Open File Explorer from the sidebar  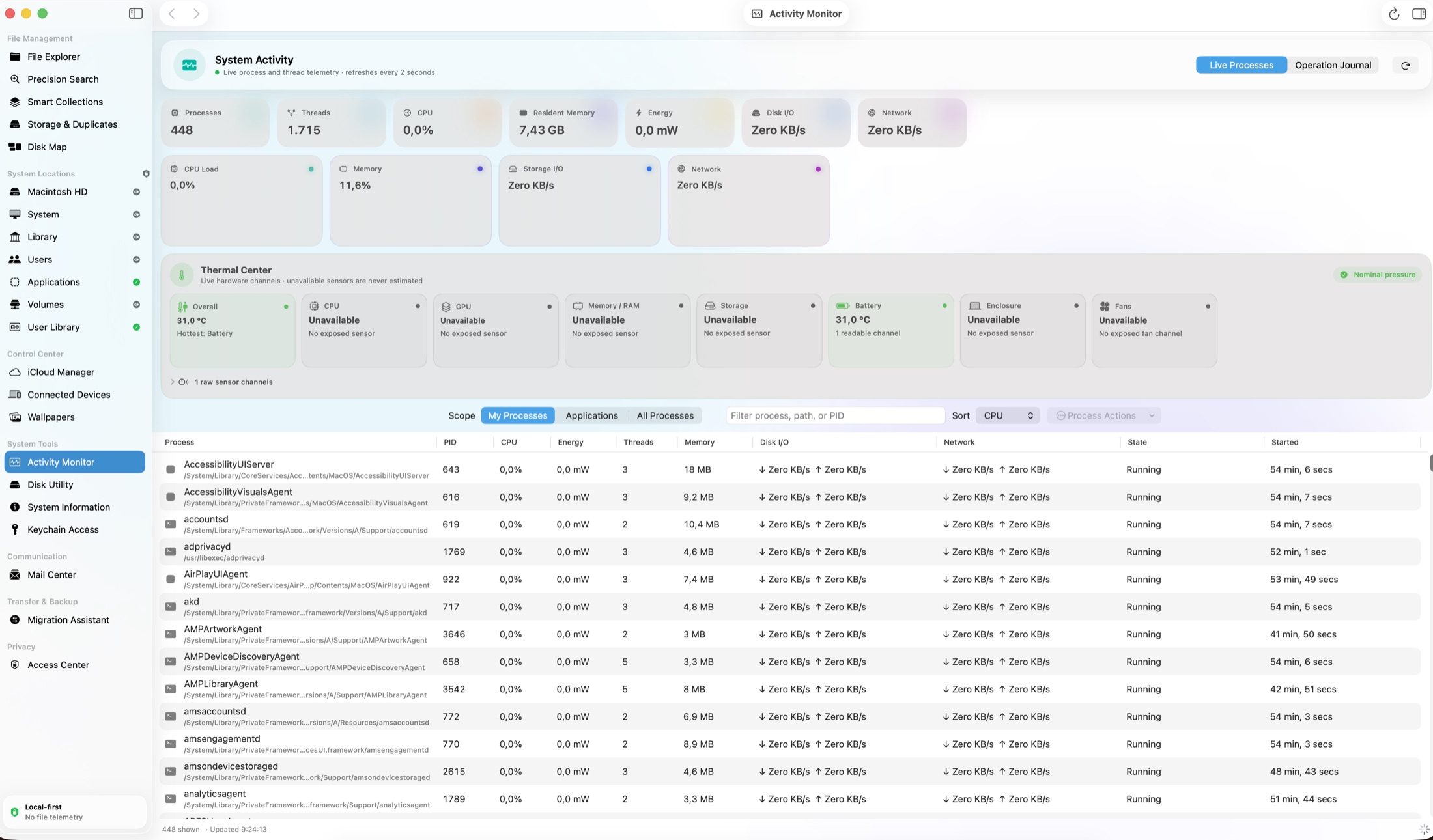(x=74, y=57)
